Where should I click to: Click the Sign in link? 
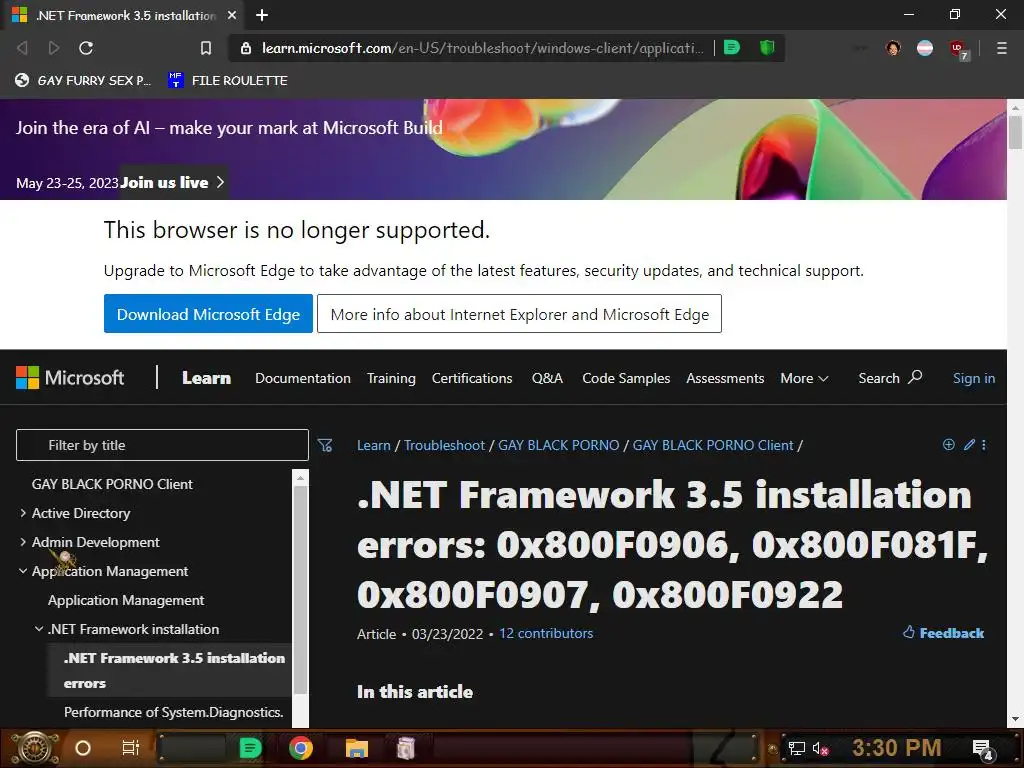click(x=974, y=378)
